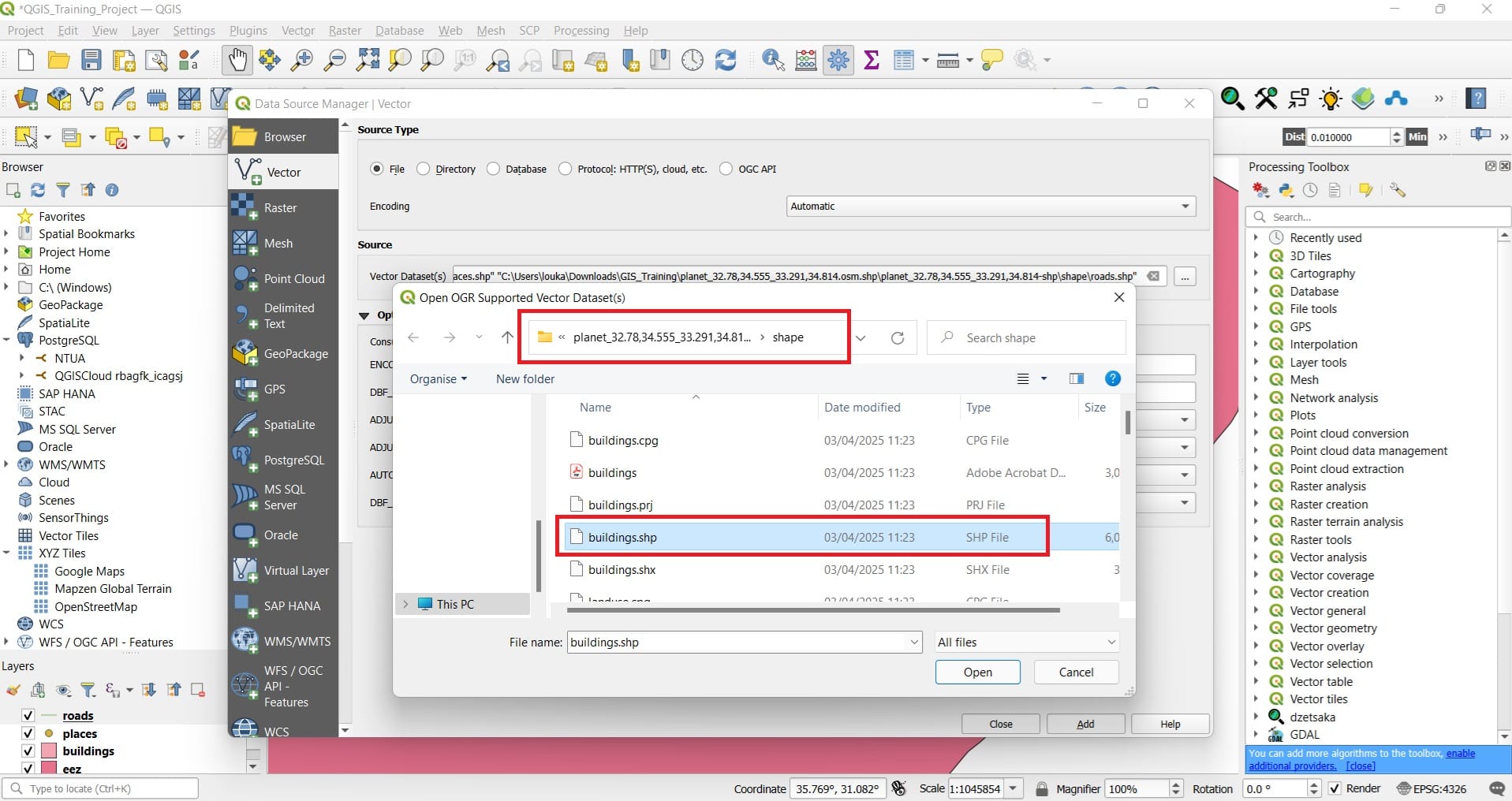Select the File source type radio button
Screen dimensions: 1512x801
[377, 169]
